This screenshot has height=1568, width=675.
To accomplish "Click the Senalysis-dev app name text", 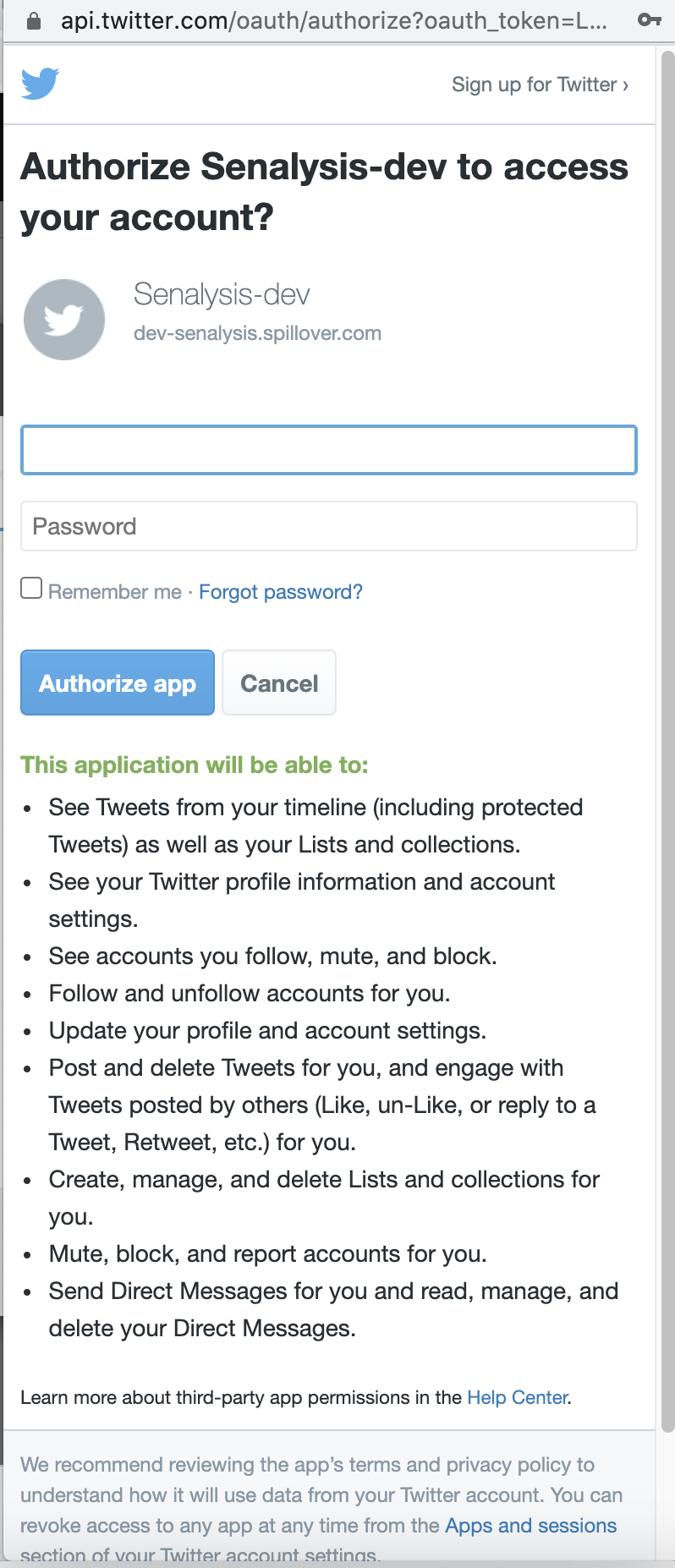I will (222, 294).
